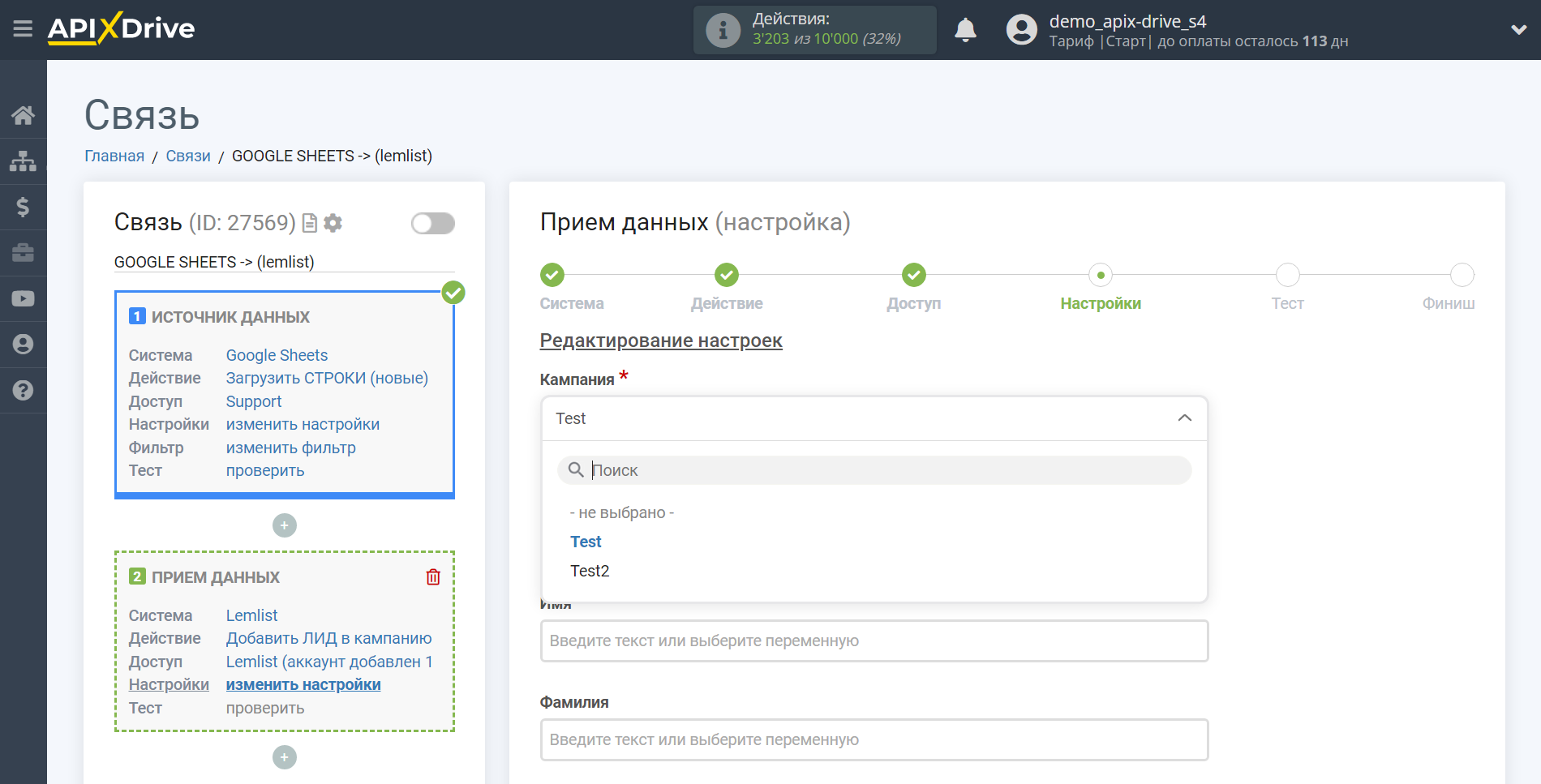Go to the Home sidebar icon
Viewport: 1541px width, 784px height.
pos(23,115)
